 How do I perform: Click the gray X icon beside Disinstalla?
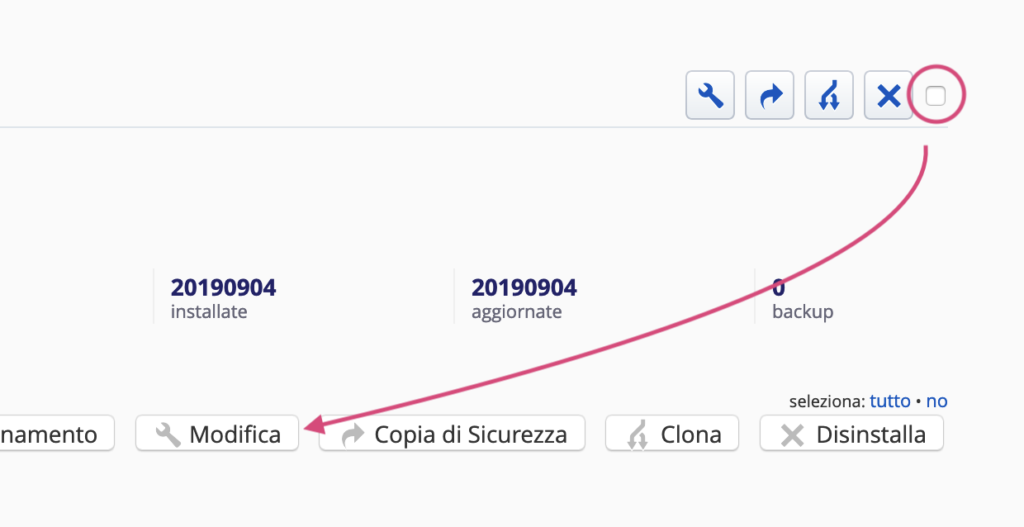pos(792,435)
